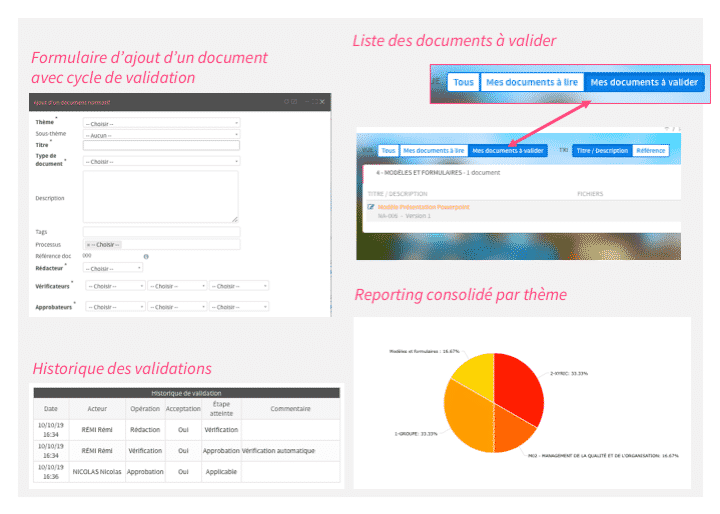Image resolution: width=720 pixels, height=514 pixels.
Task: Click into the Tags input field
Action: 161,232
